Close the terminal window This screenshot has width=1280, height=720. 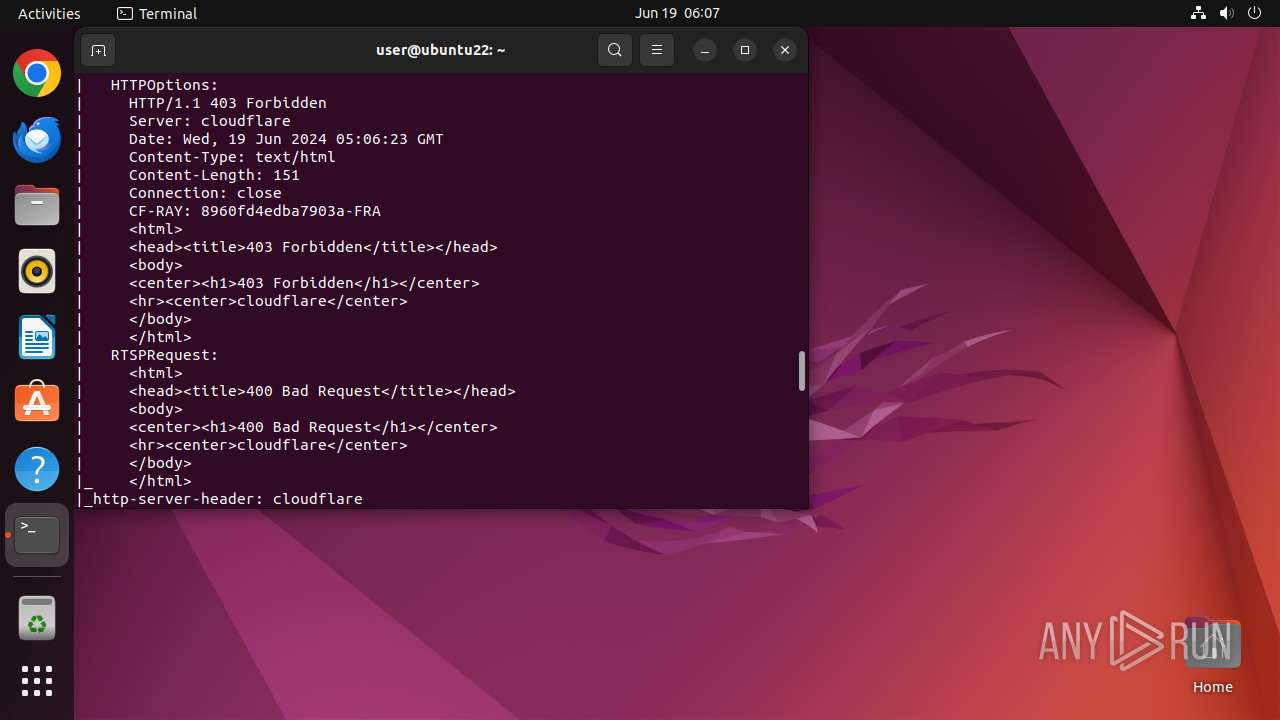point(785,50)
